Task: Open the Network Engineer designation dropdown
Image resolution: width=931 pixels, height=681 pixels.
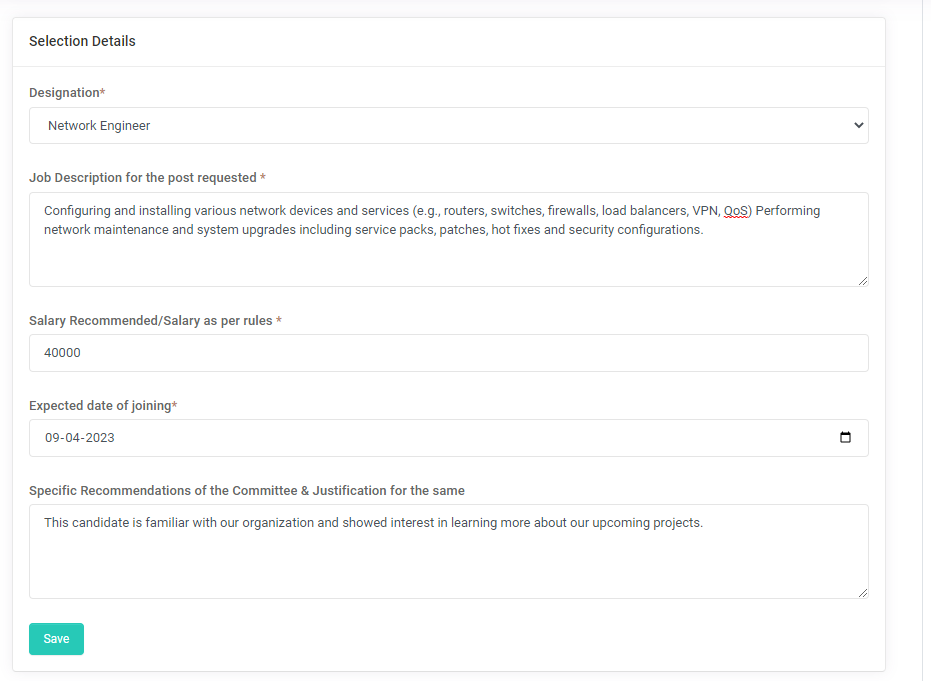Action: [x=448, y=126]
